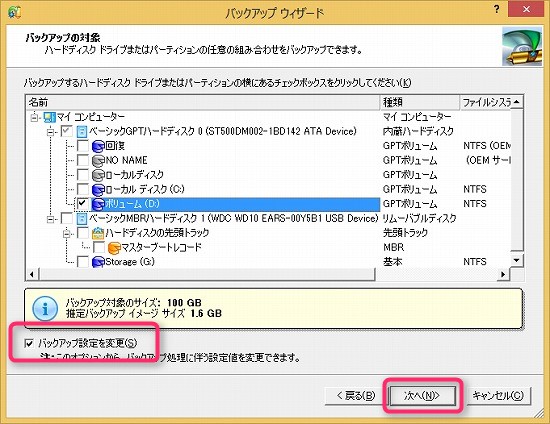The width and height of the screenshot is (550, 424).
Task: Click the Storage (G:) volume icon
Action: tap(98, 262)
